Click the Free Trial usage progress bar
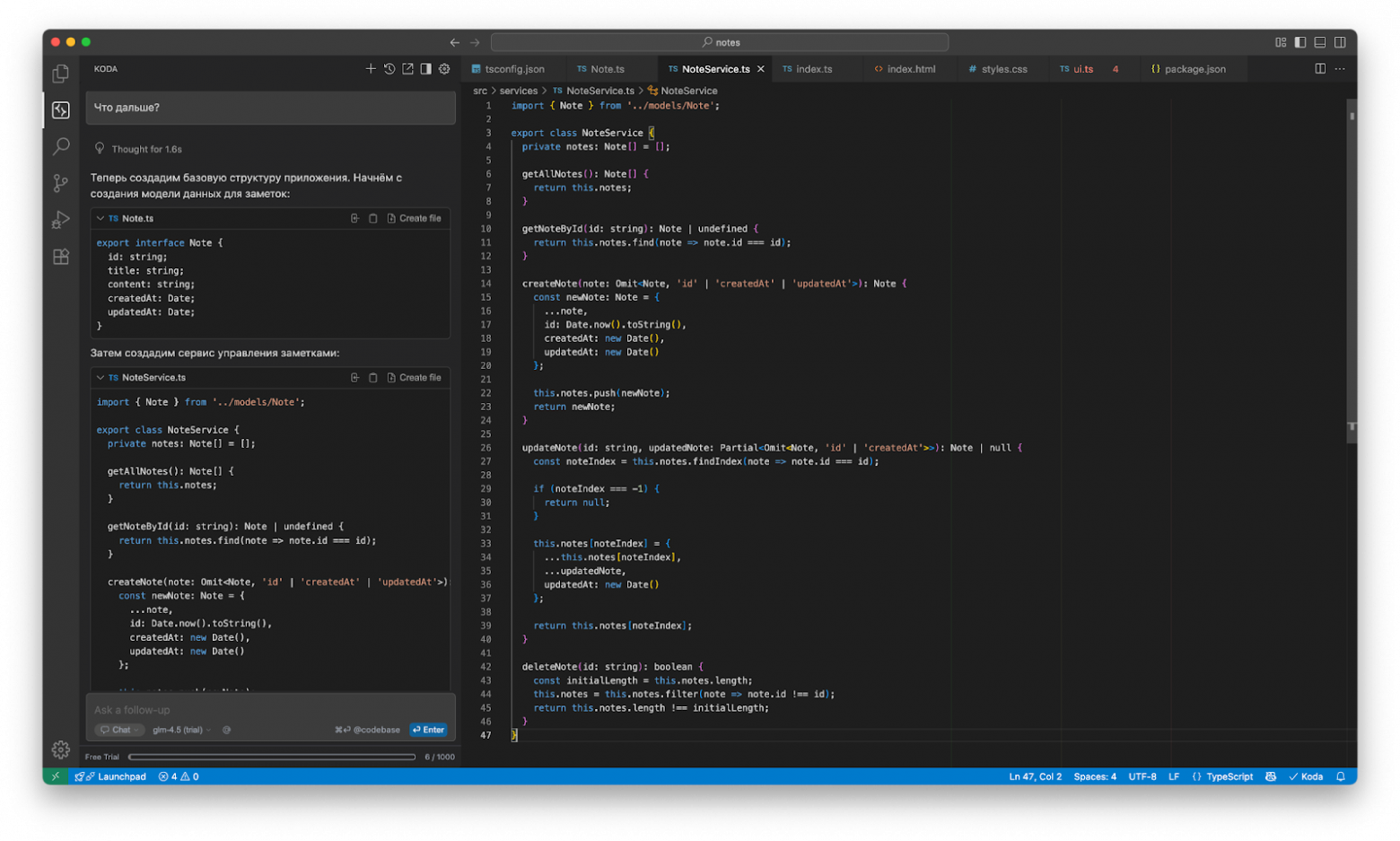 coord(271,757)
